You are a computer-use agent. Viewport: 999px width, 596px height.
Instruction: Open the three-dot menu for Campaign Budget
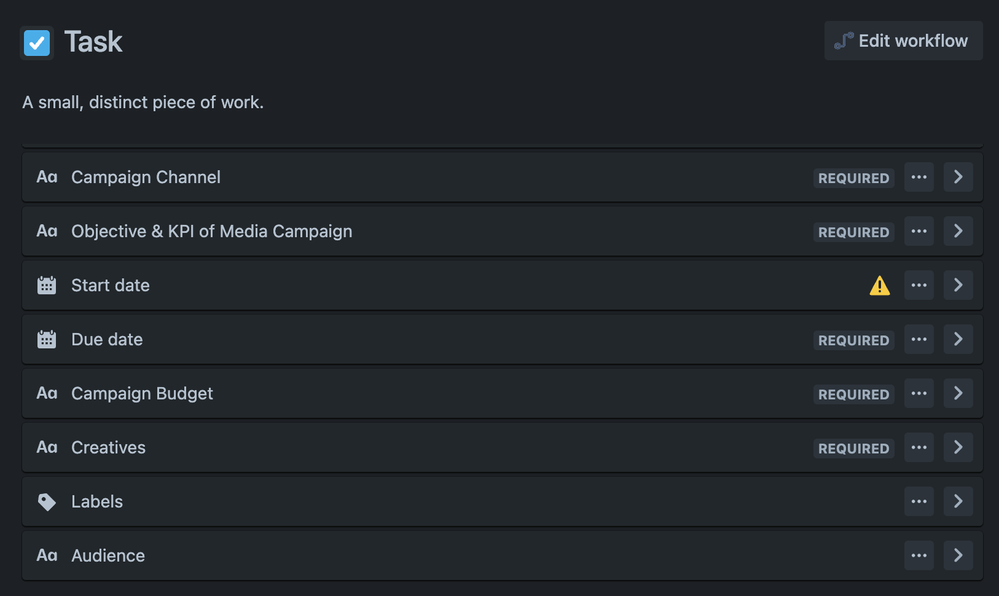tap(919, 393)
